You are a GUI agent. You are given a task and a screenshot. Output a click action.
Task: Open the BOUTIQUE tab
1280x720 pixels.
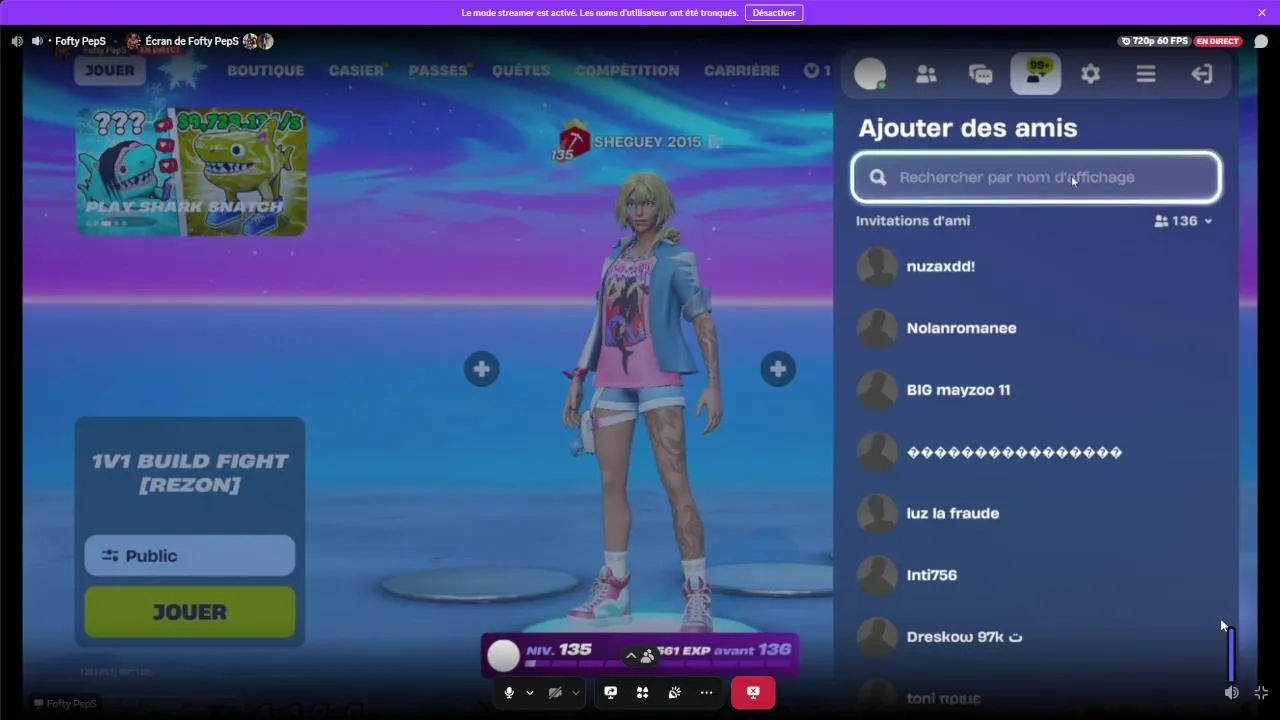coord(265,70)
